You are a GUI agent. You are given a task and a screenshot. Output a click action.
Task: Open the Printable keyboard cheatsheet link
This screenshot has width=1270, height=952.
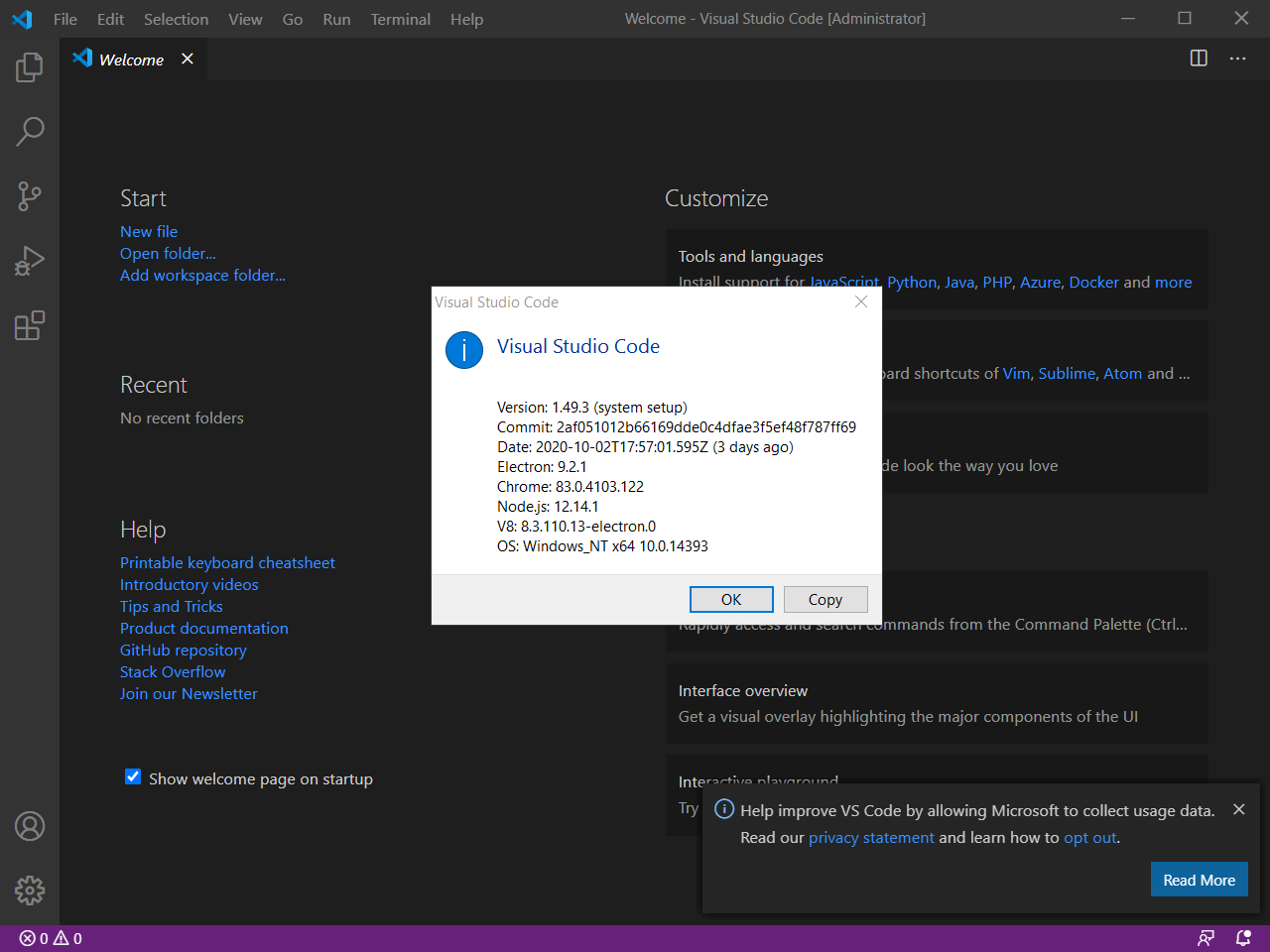227,562
